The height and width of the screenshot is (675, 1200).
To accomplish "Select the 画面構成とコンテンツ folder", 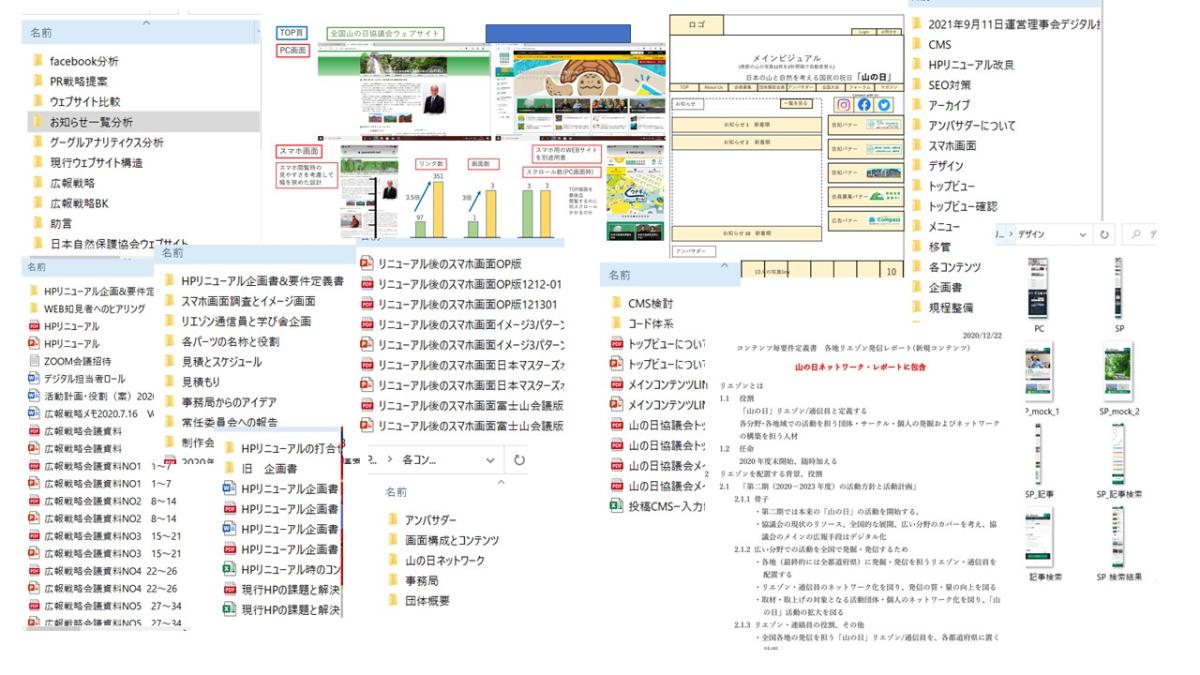I will (x=443, y=541).
